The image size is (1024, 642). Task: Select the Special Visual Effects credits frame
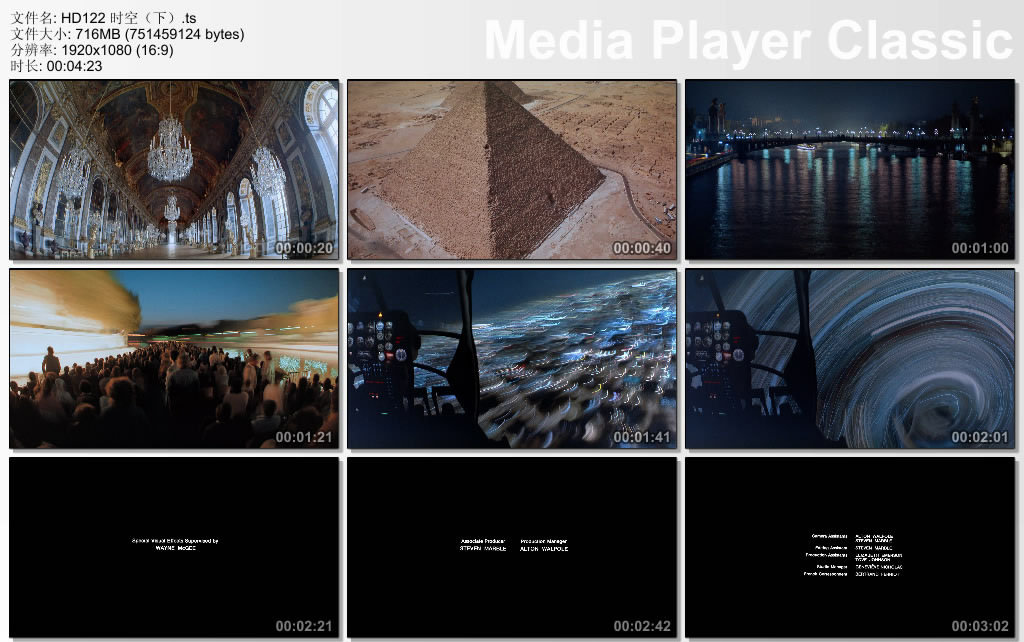174,546
